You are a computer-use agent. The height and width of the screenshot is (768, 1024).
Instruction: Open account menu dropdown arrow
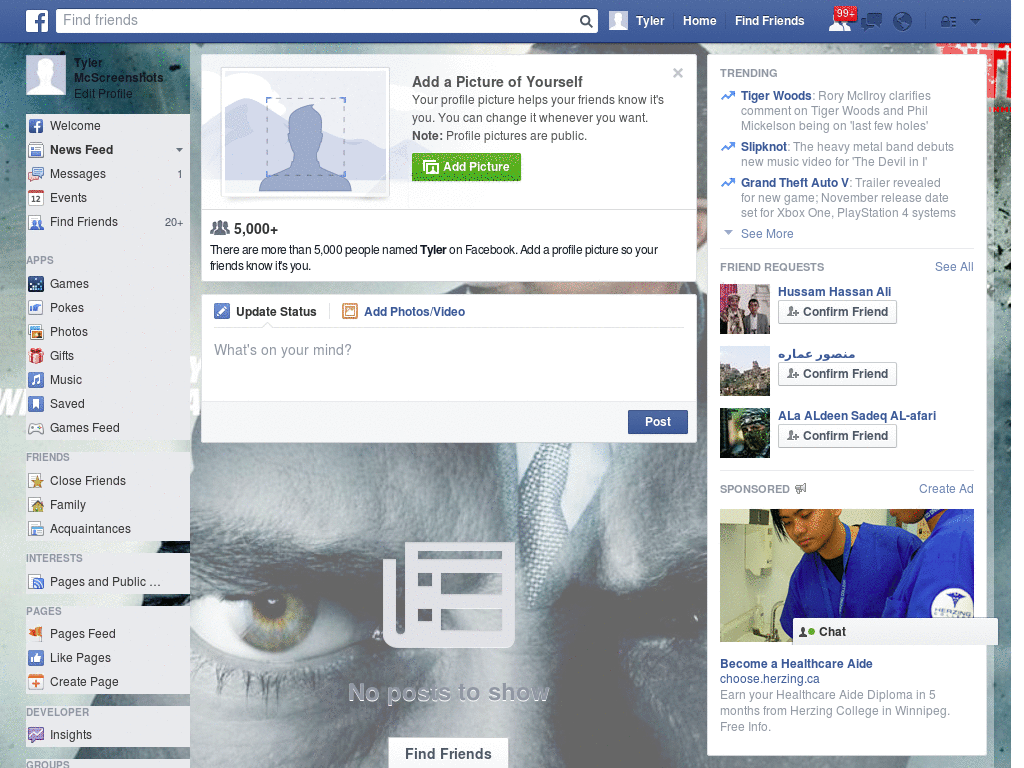point(976,22)
